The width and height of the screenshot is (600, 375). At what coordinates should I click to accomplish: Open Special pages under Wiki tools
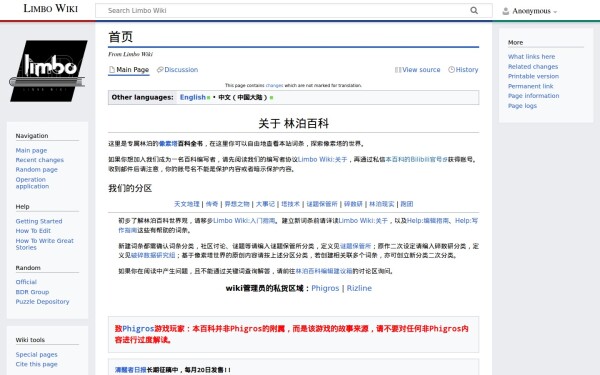click(37, 355)
